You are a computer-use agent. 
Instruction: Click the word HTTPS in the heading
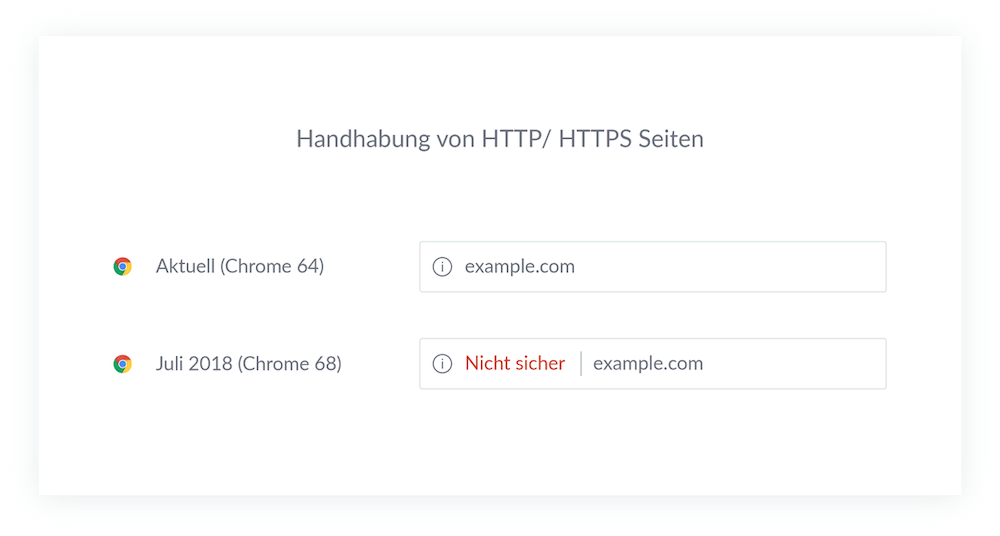coord(595,139)
